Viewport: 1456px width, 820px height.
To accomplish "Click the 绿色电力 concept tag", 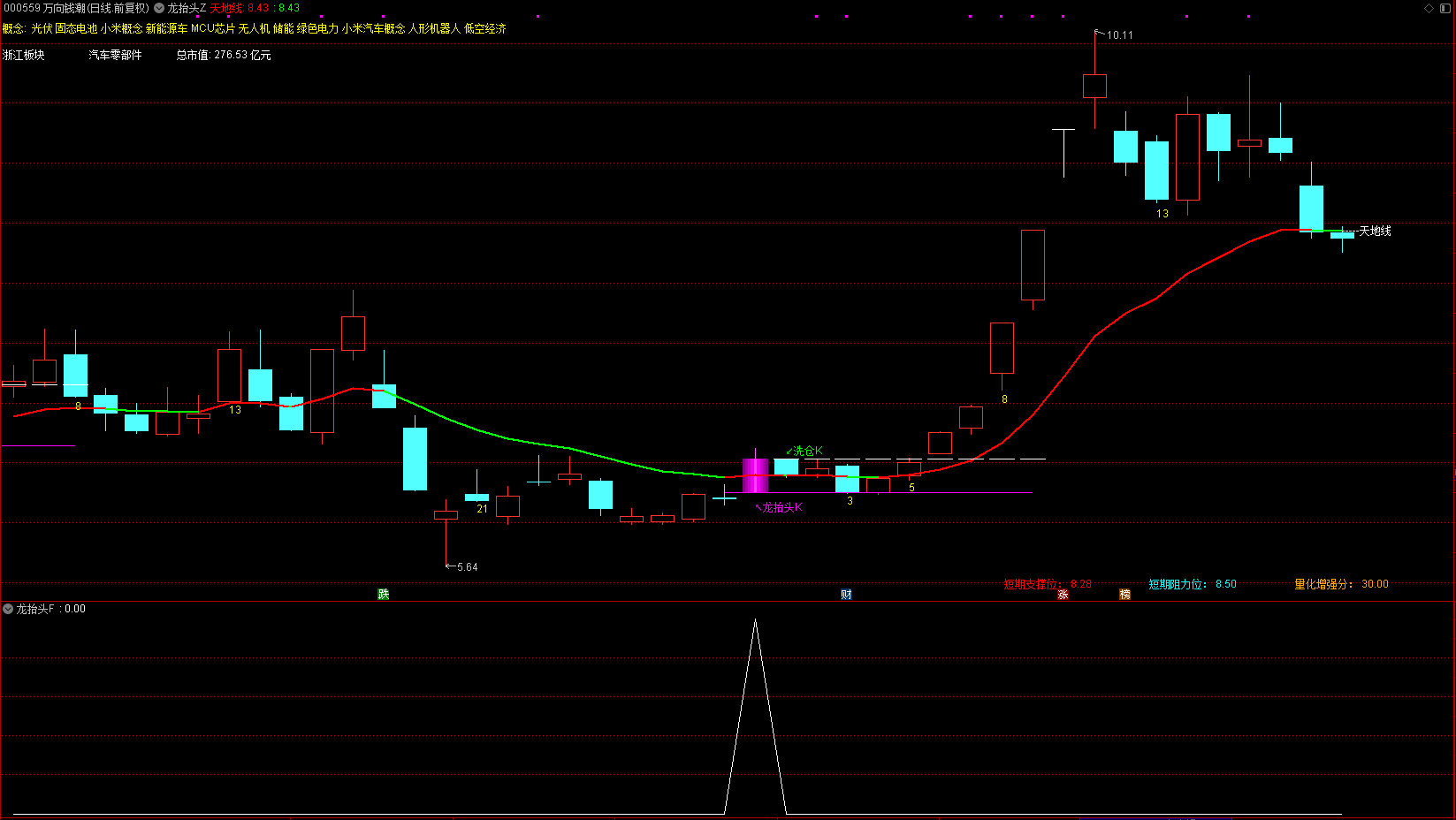I will (x=317, y=29).
